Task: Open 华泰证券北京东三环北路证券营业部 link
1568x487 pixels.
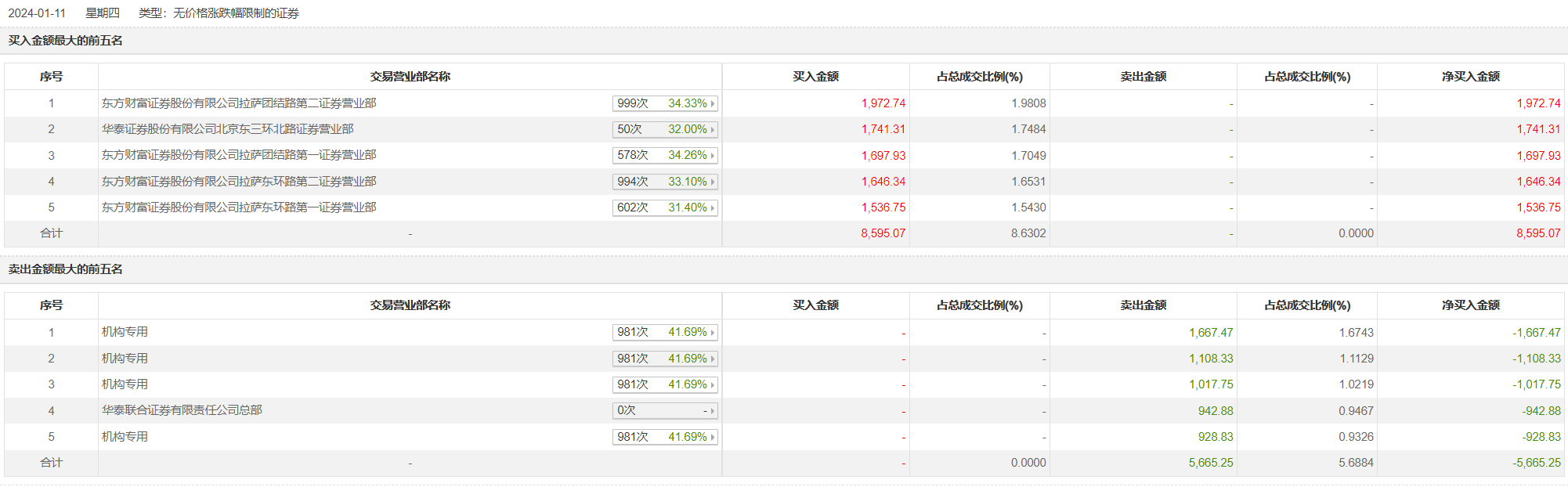Action: pos(228,129)
